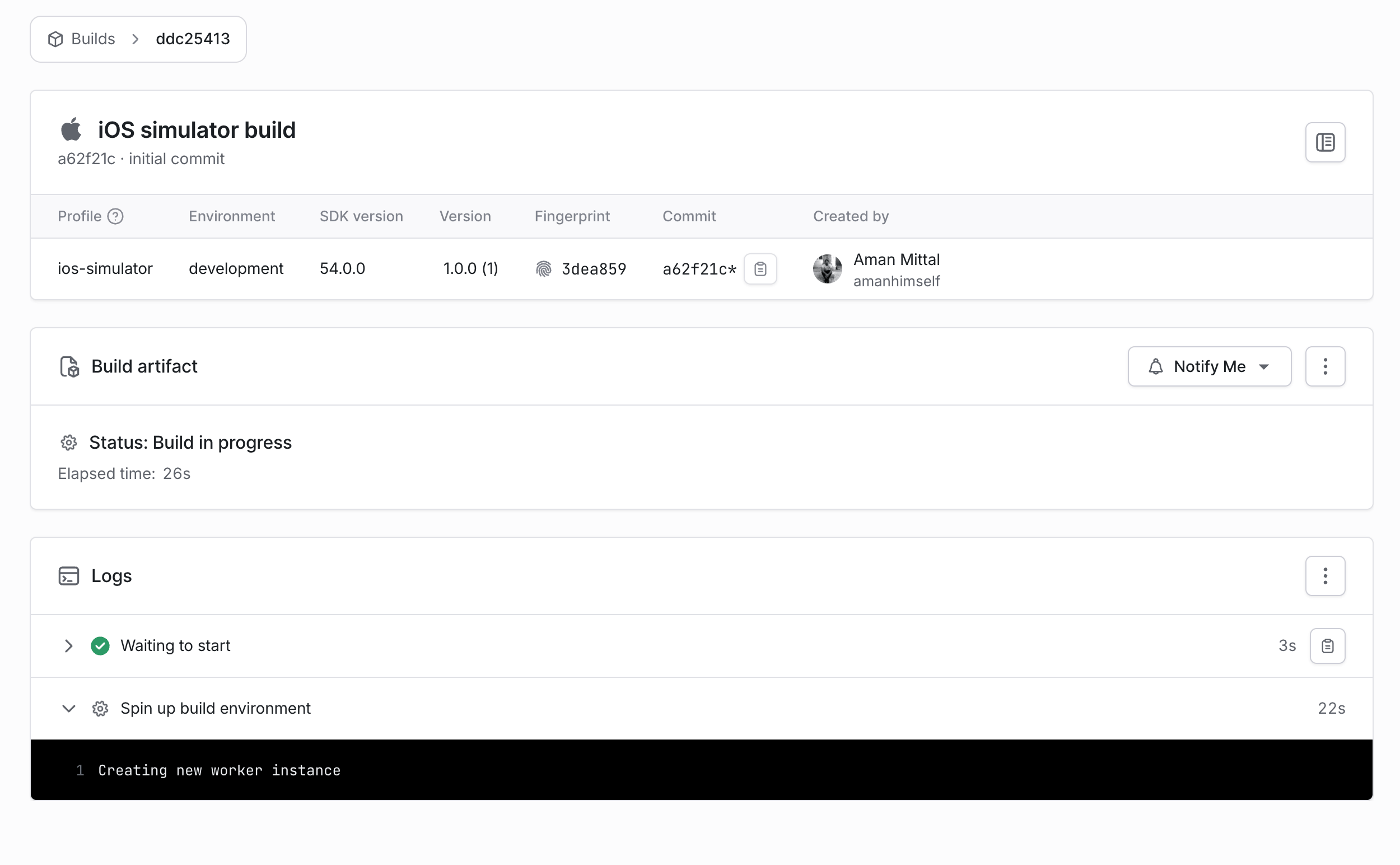Click the Notify Me bell icon
1400x865 pixels.
[1155, 366]
